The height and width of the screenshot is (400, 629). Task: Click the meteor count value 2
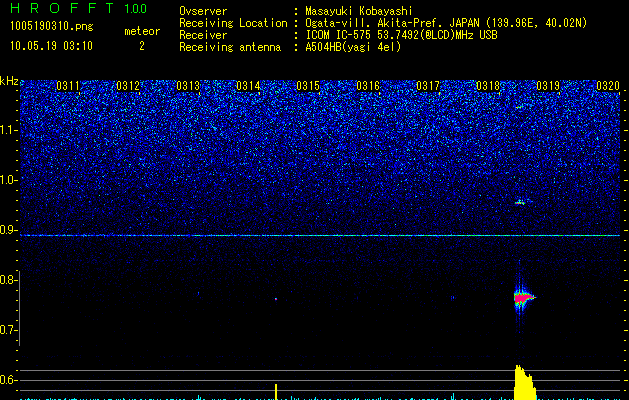pos(142,46)
